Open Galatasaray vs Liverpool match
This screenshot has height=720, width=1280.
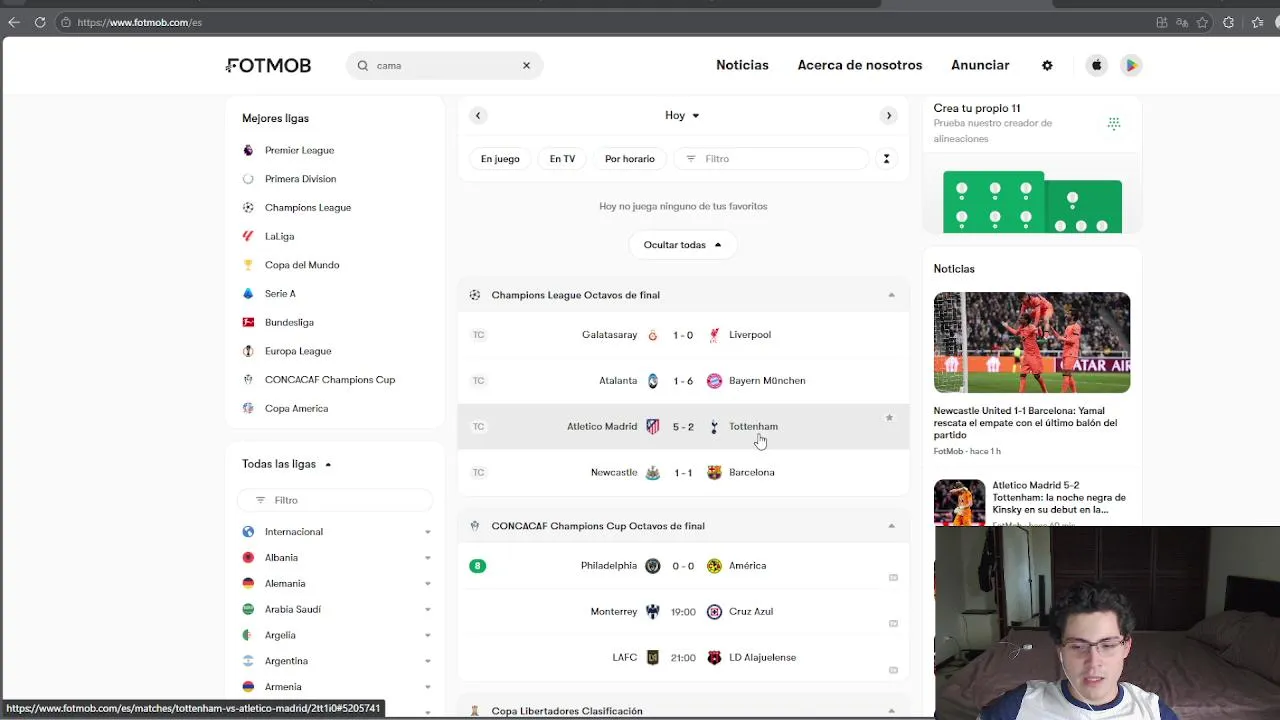tap(683, 335)
